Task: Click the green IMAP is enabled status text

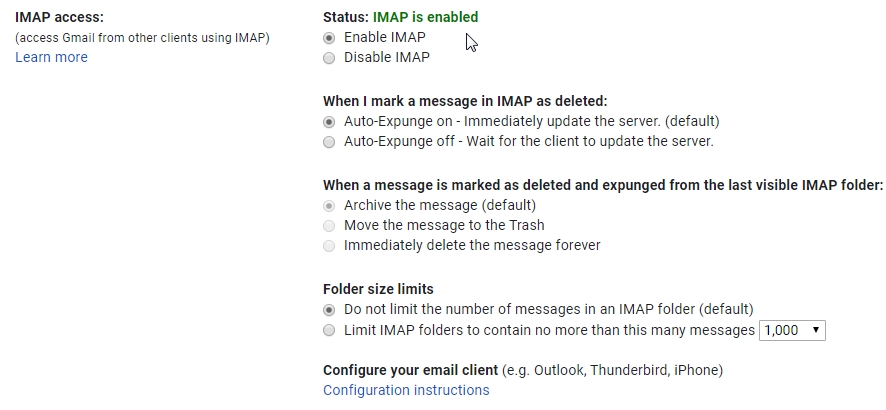Action: [x=425, y=18]
